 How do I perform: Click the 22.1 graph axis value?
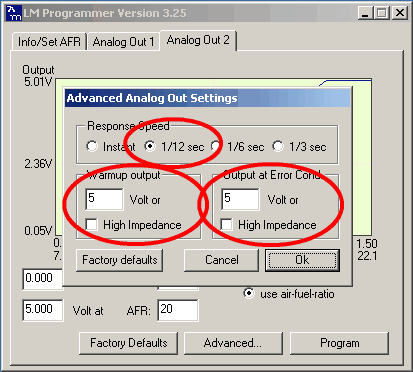(x=367, y=256)
